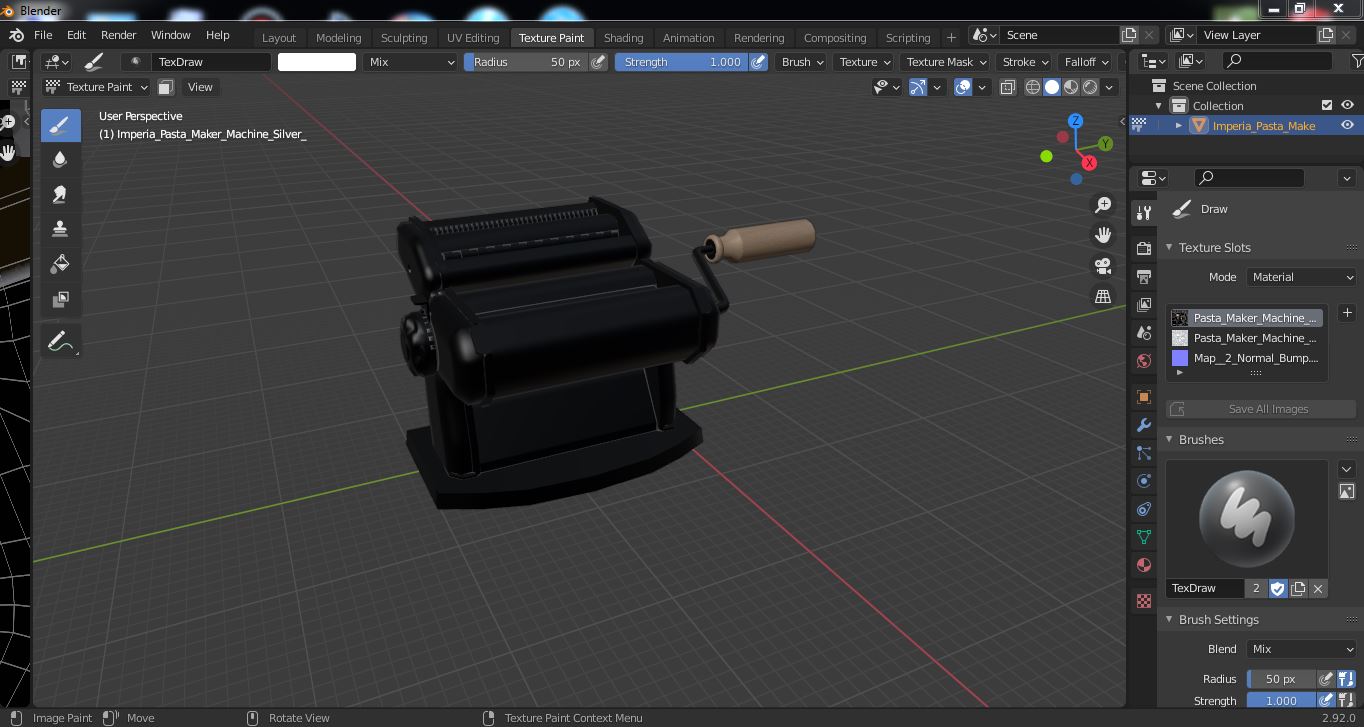Open the Falloff popover in header
This screenshot has width=1364, height=727.
coord(1085,62)
